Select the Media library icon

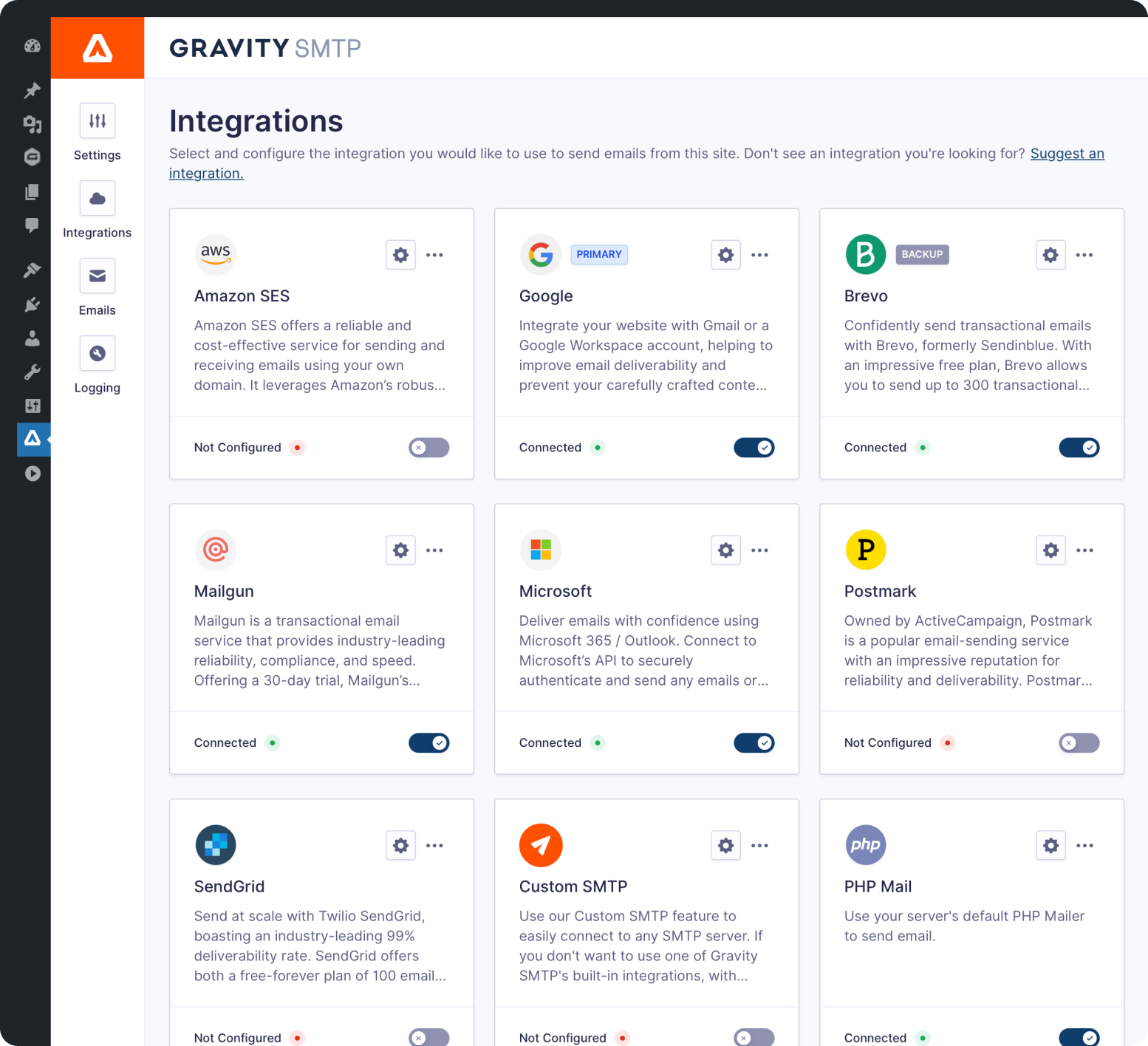[33, 125]
